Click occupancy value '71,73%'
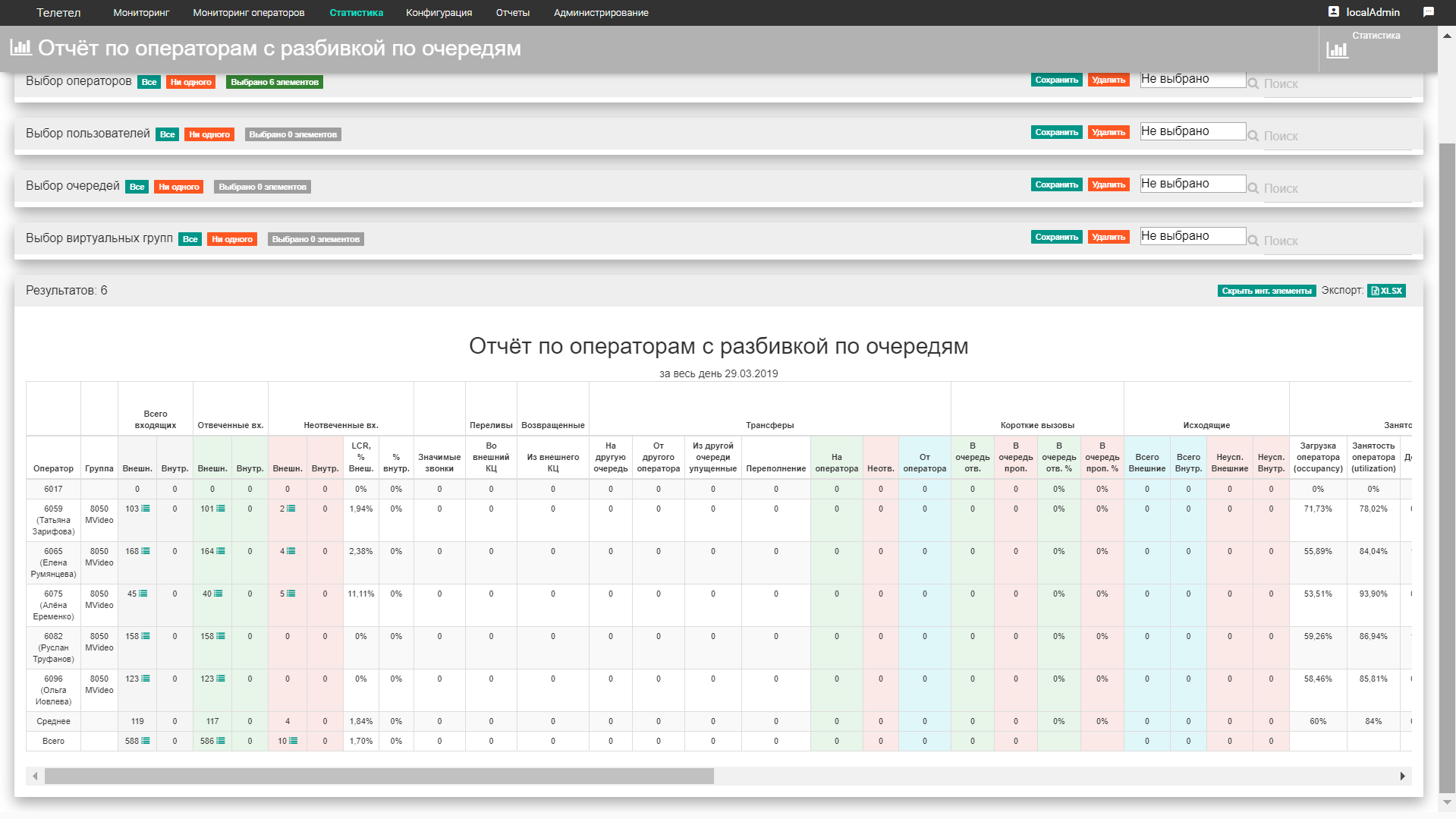Screen dimensions: 1456x819 [1318, 509]
